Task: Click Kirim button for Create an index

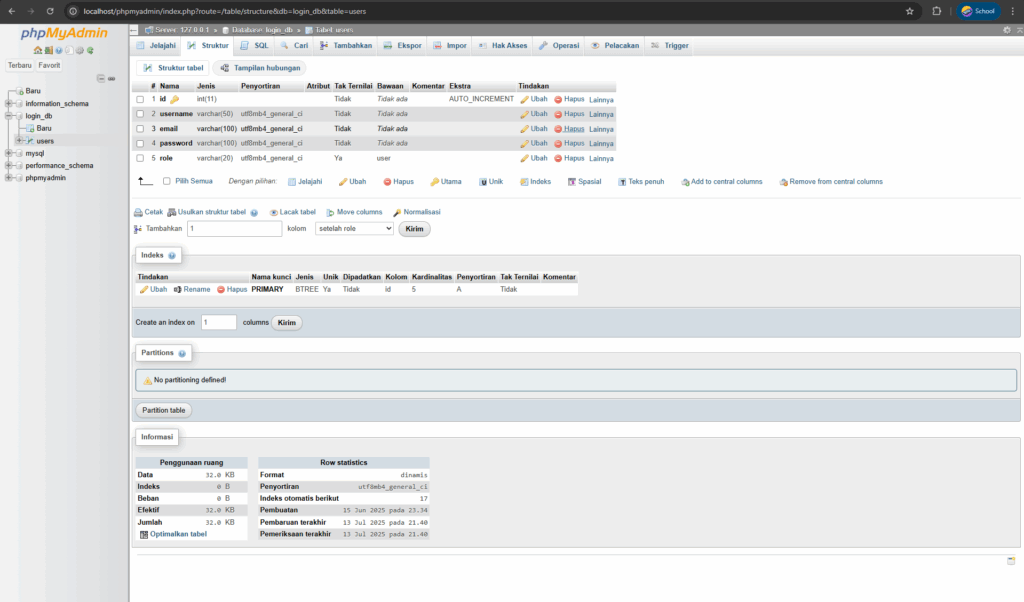Action: (x=287, y=323)
